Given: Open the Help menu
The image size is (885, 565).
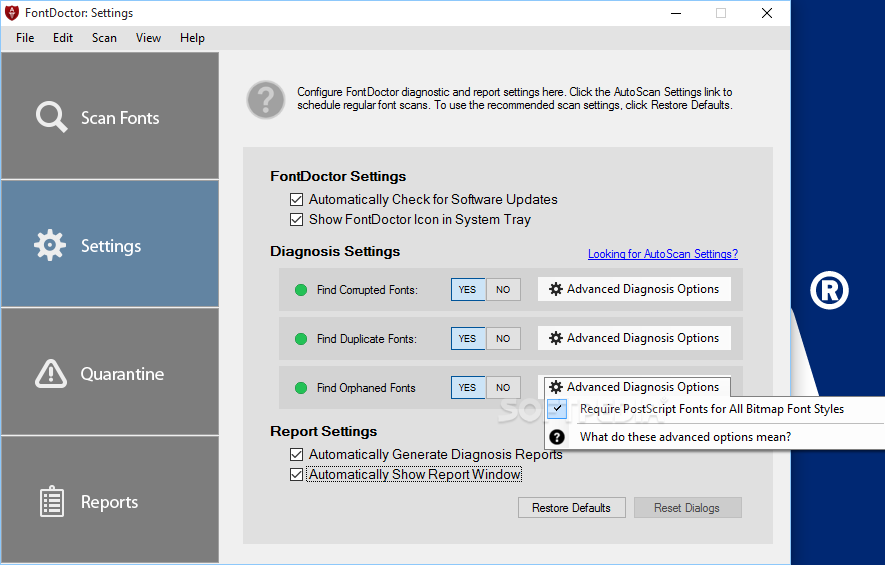Looking at the screenshot, I should coord(192,38).
